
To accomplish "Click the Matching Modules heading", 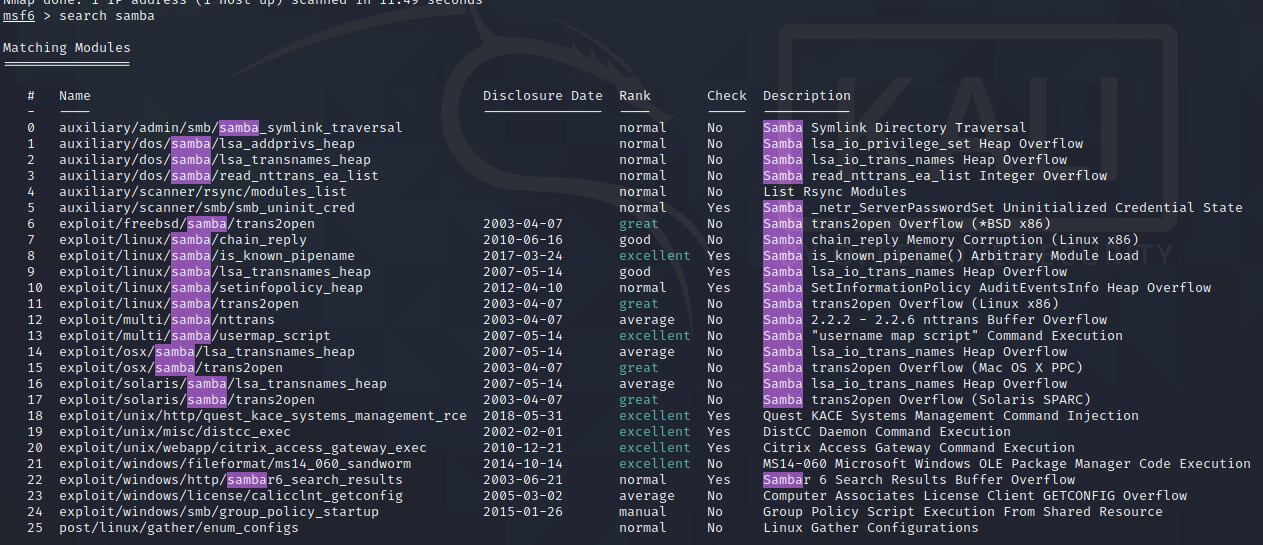I will click(x=67, y=48).
